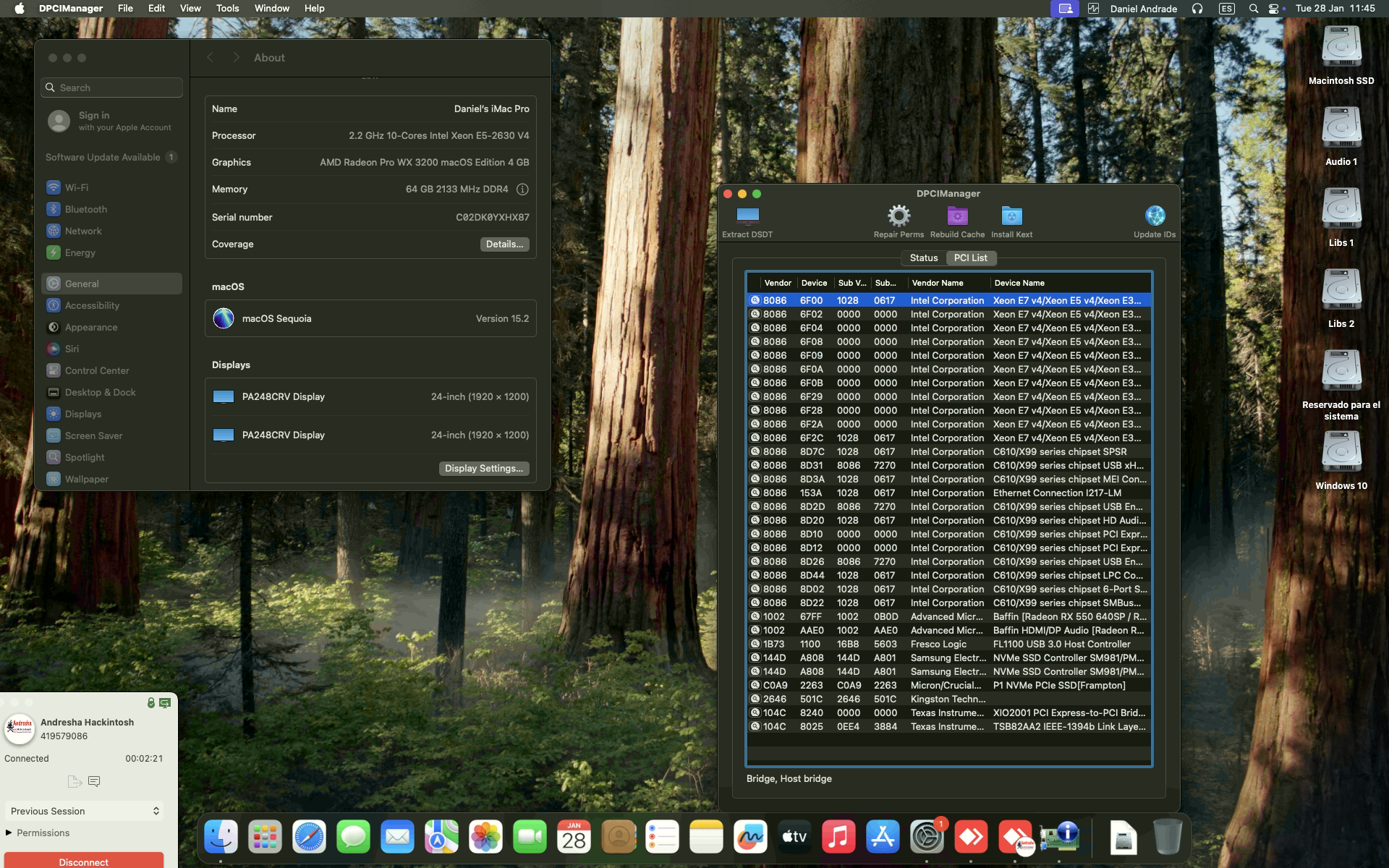
Task: Click the Install Kext icon
Action: pyautogui.click(x=1011, y=216)
